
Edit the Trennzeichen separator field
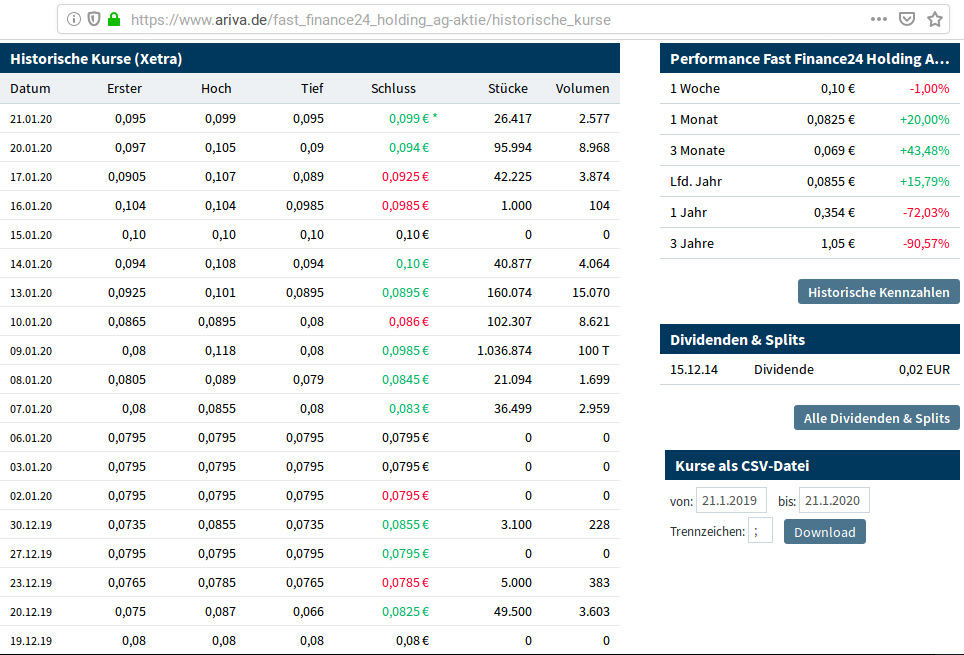coord(760,530)
